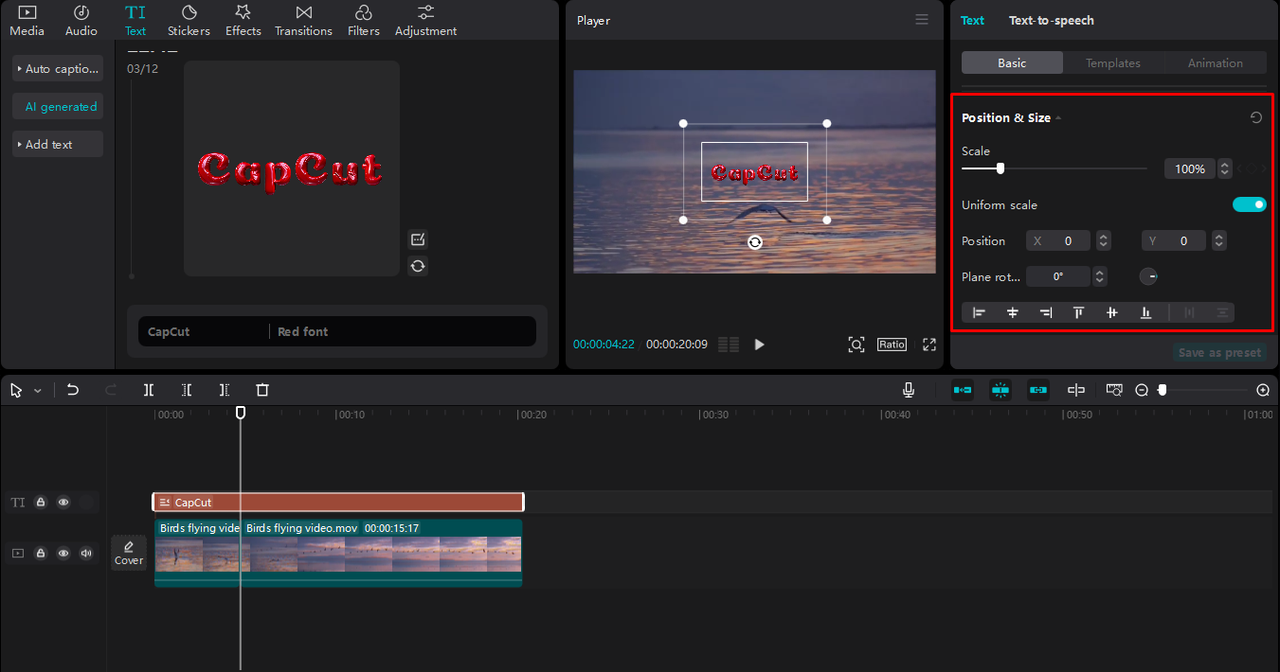The width and height of the screenshot is (1280, 672).
Task: Split the clip at playhead
Action: point(148,390)
